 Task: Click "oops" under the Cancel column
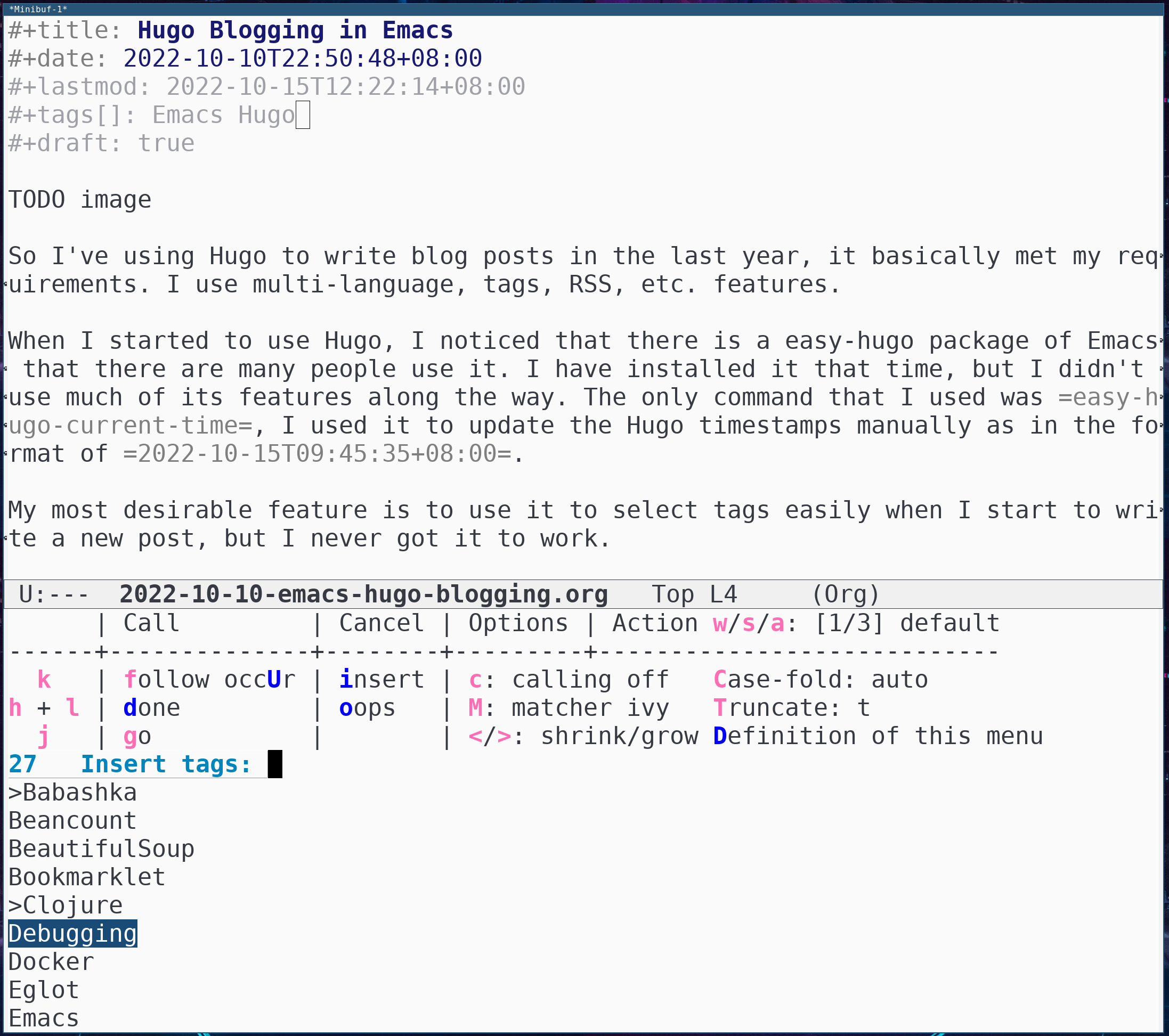[x=368, y=707]
